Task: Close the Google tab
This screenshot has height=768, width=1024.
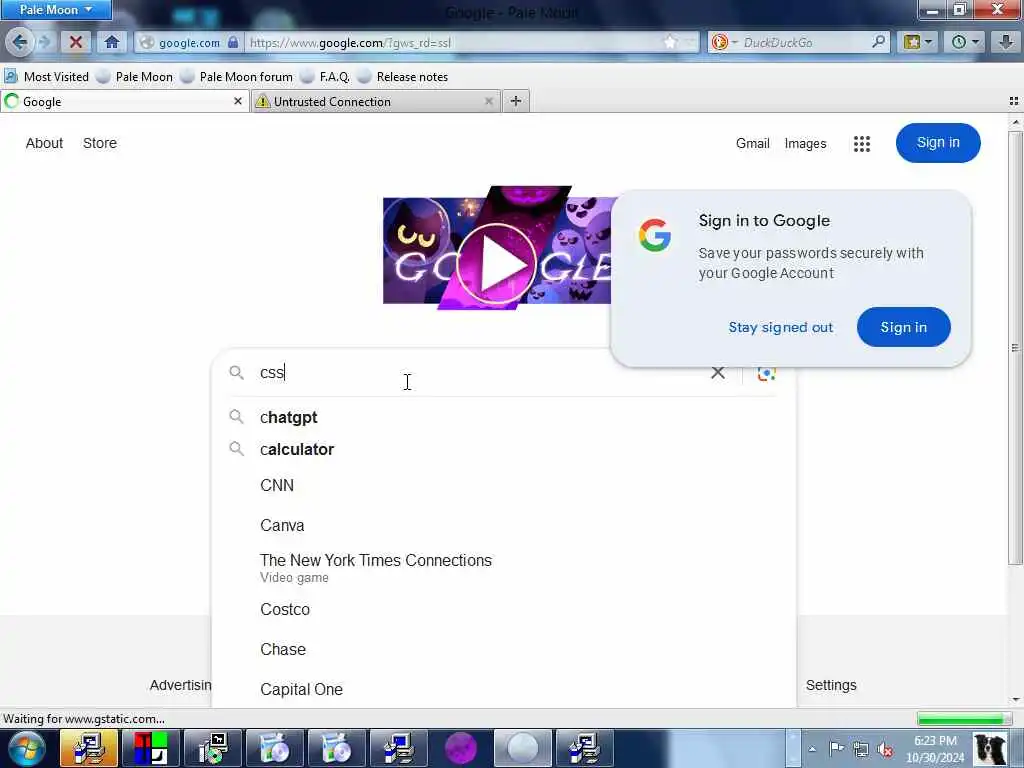Action: click(x=238, y=101)
